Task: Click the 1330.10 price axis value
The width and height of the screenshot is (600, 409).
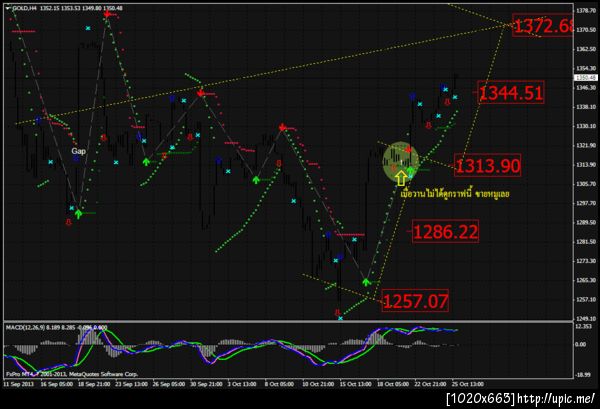Action: click(586, 126)
